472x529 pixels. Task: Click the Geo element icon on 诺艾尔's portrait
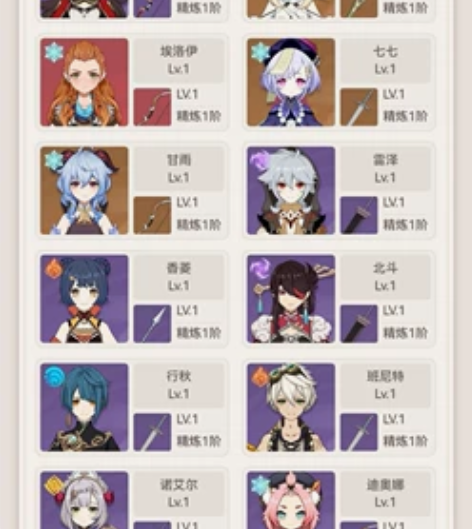(54, 485)
